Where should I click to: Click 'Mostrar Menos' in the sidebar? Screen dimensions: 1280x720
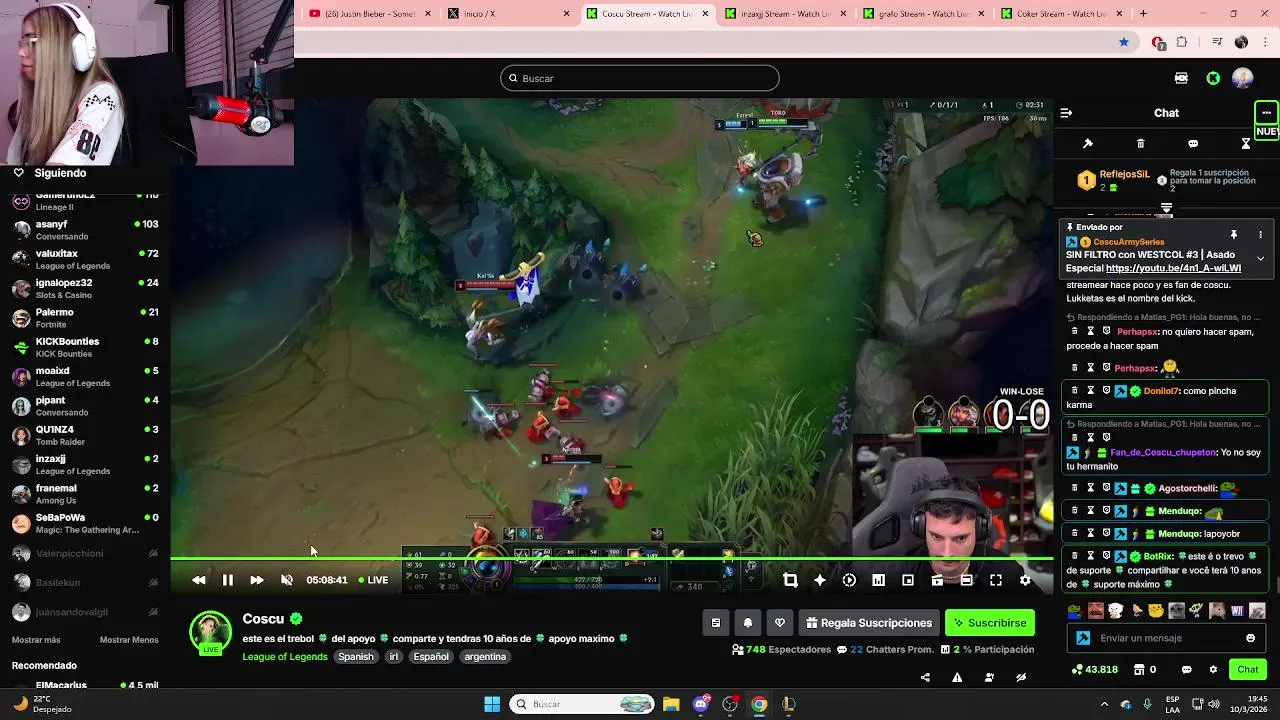[x=129, y=640]
